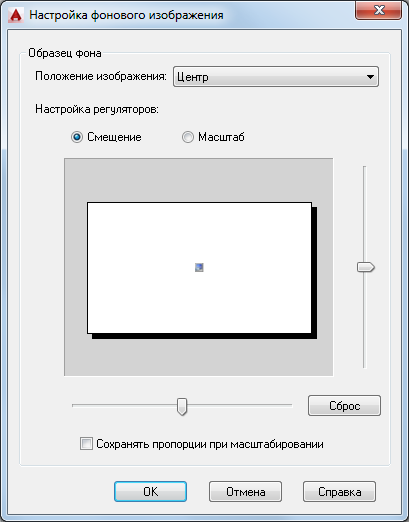Click the dropdown arrow next to Центр
The height and width of the screenshot is (522, 409).
370,77
